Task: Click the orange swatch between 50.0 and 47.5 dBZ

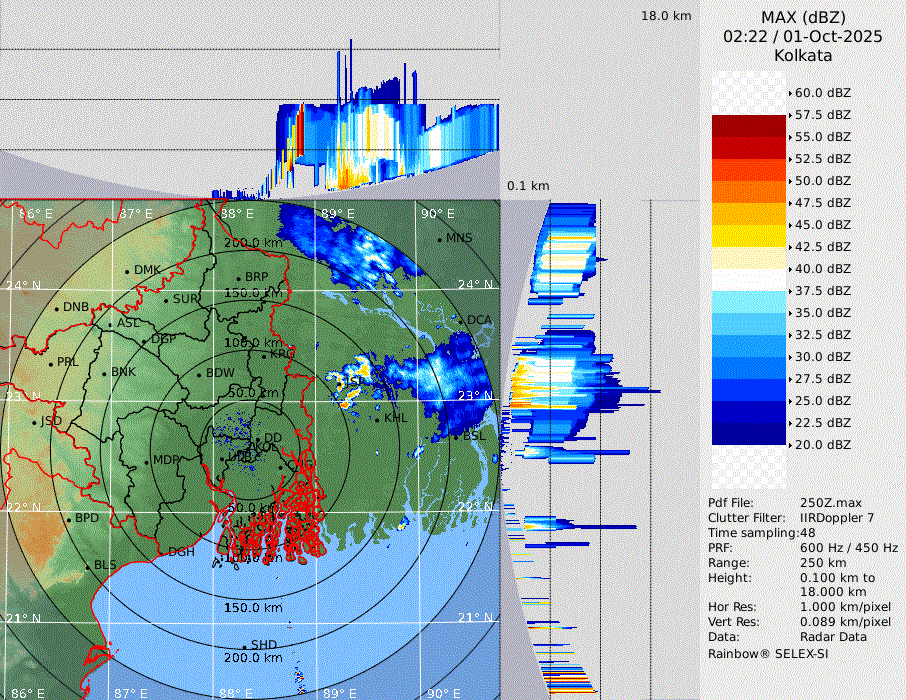Action: click(749, 192)
